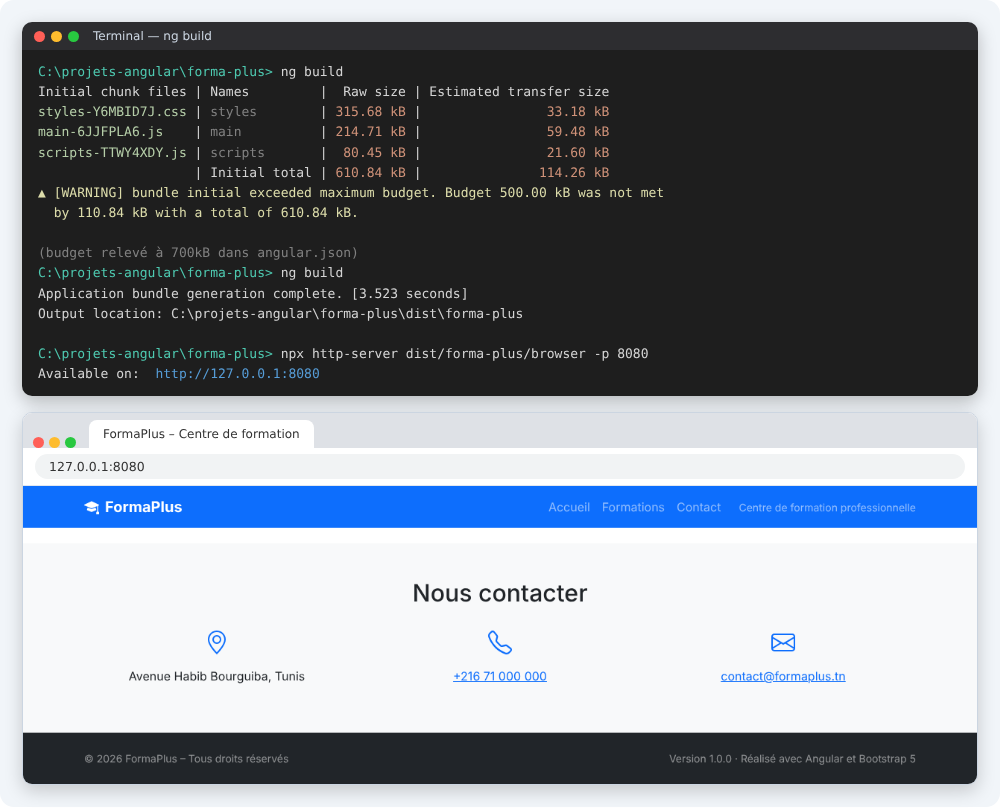Click Centre de formation professionnelle navbar text
The image size is (1000, 808).
coord(827,508)
